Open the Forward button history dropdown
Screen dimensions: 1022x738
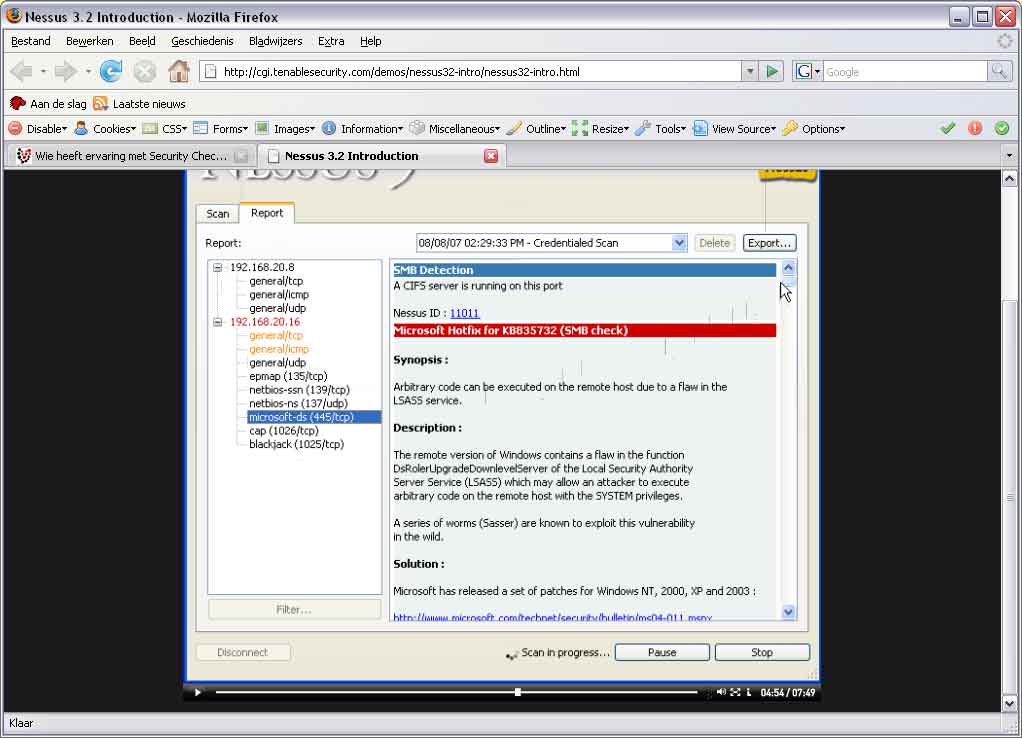click(x=87, y=71)
